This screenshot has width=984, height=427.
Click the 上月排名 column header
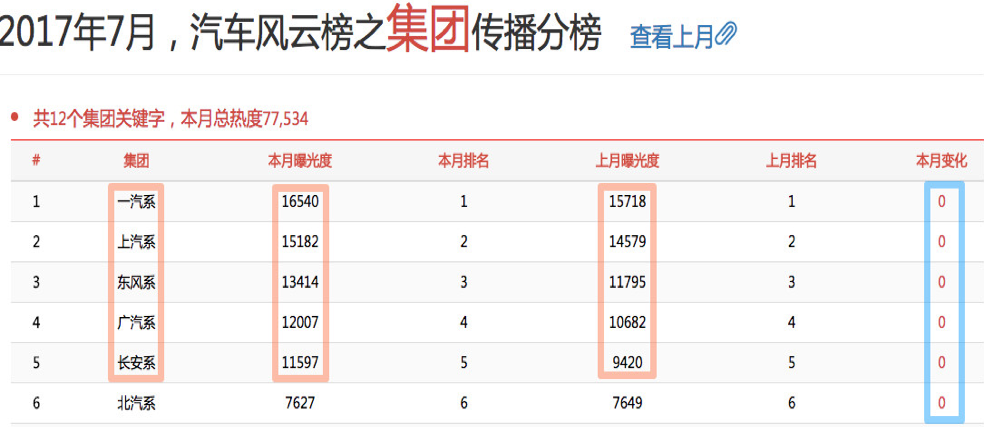pyautogui.click(x=791, y=161)
